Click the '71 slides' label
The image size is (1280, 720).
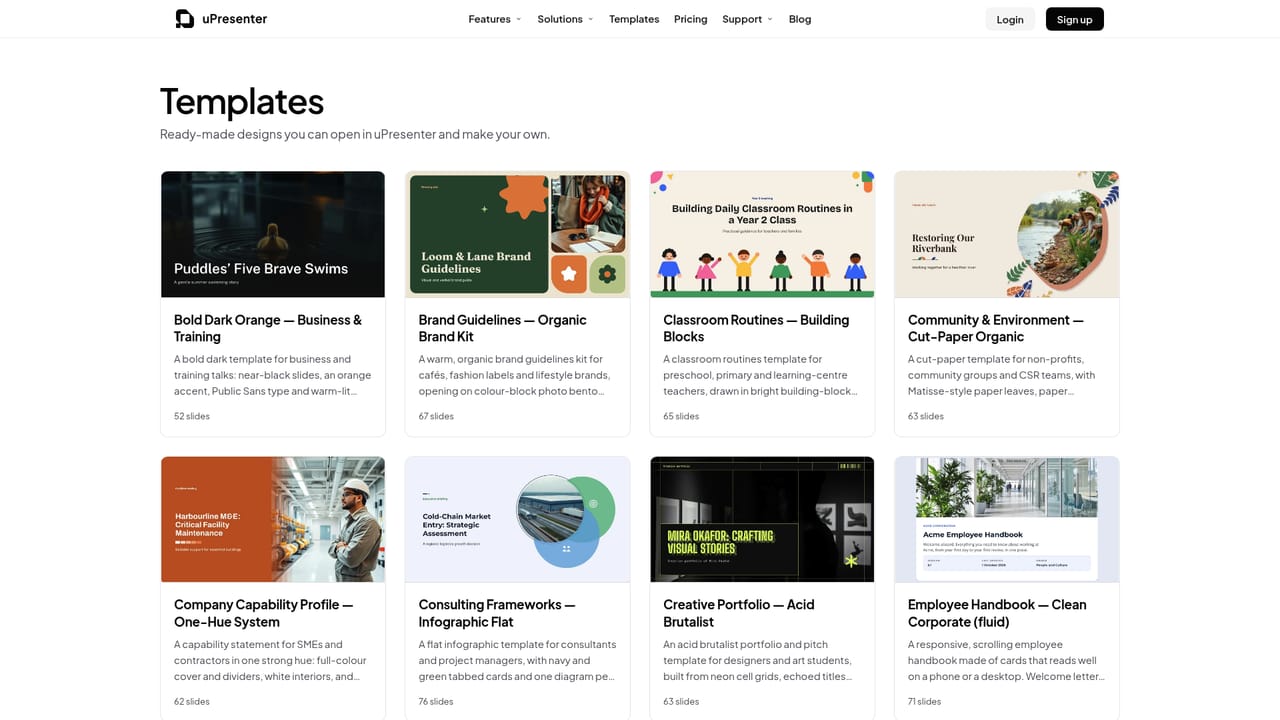[926, 701]
